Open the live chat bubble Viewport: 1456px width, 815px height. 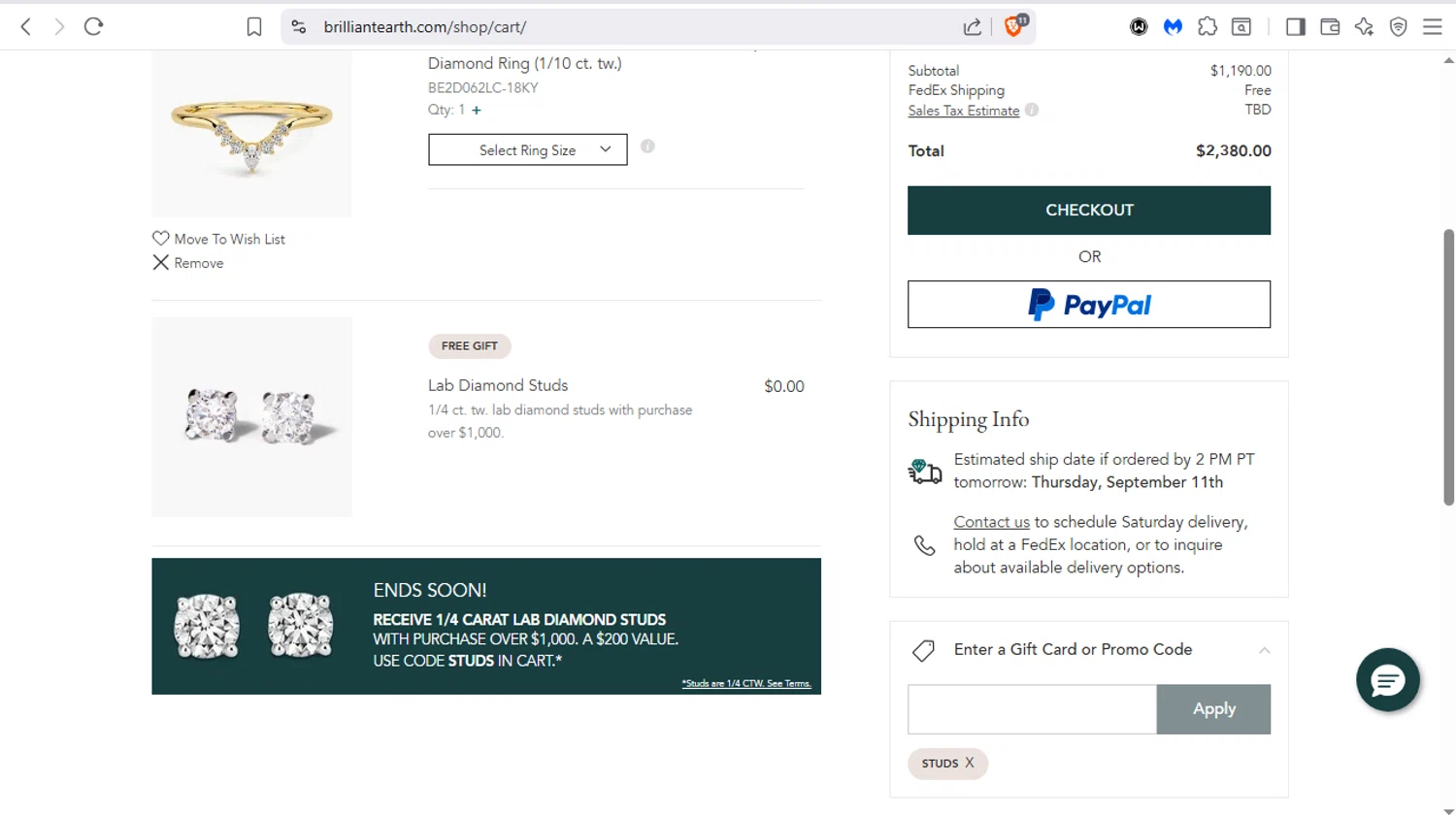tap(1388, 680)
